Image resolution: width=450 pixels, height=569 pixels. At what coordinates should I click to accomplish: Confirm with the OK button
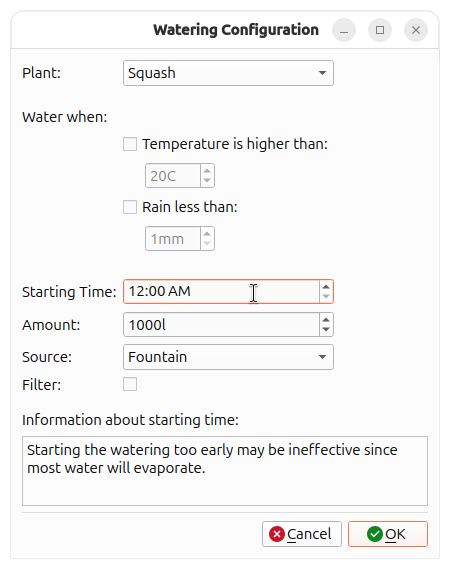pyautogui.click(x=388, y=534)
